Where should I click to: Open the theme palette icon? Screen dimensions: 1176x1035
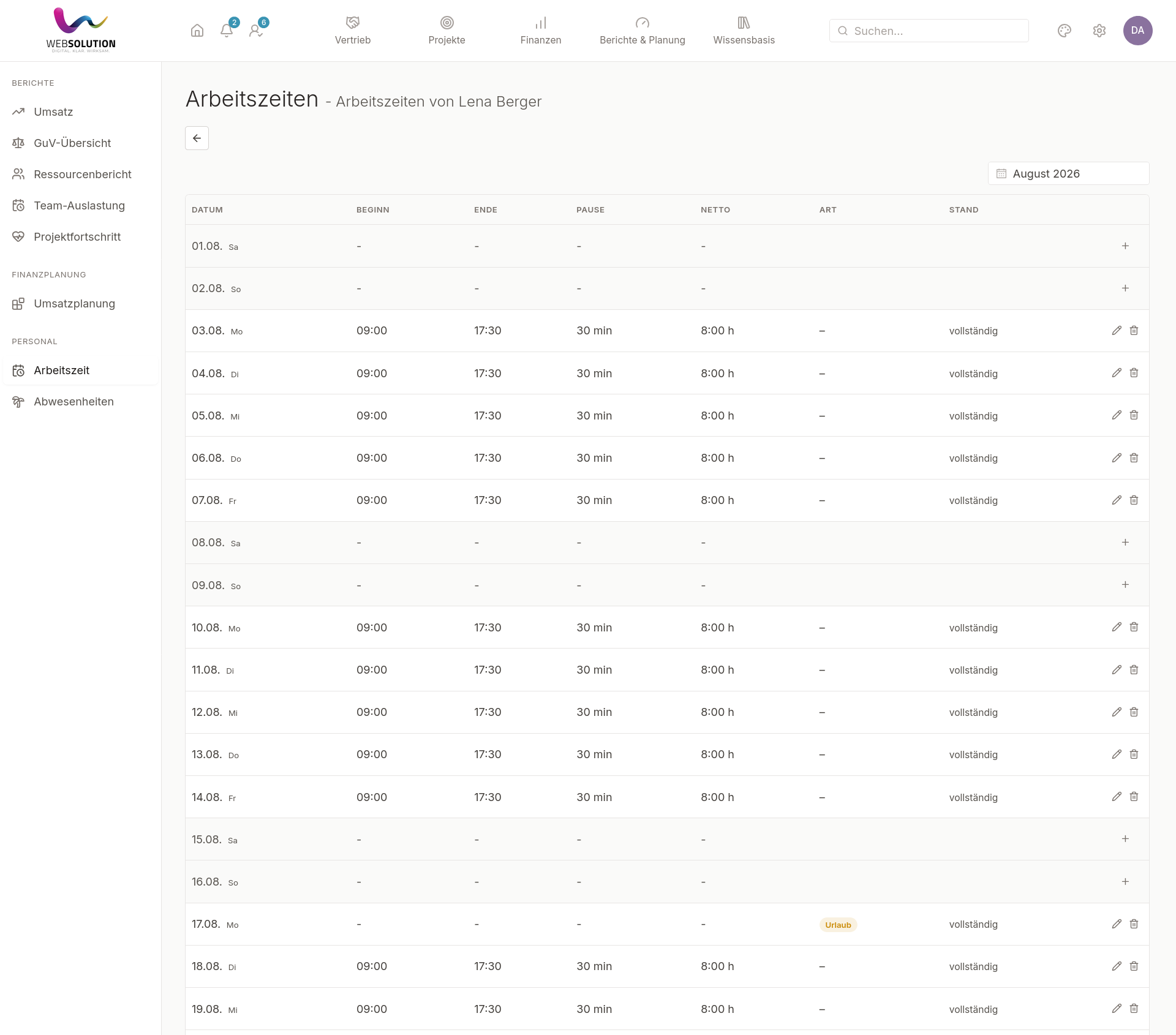pos(1065,31)
